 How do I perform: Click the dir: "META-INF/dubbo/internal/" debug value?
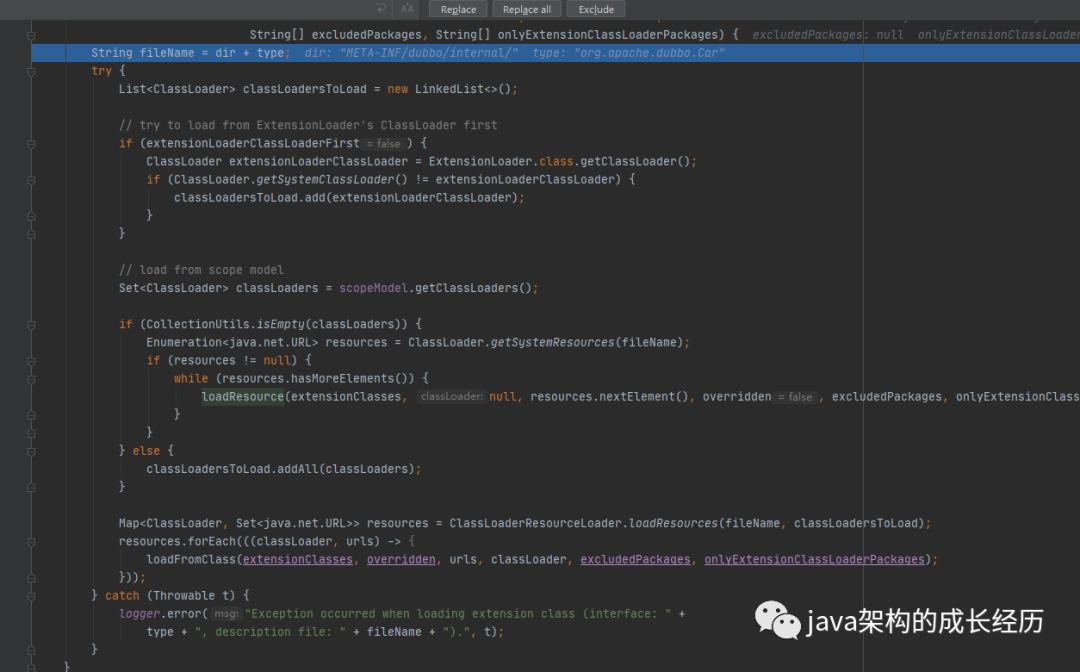click(411, 53)
